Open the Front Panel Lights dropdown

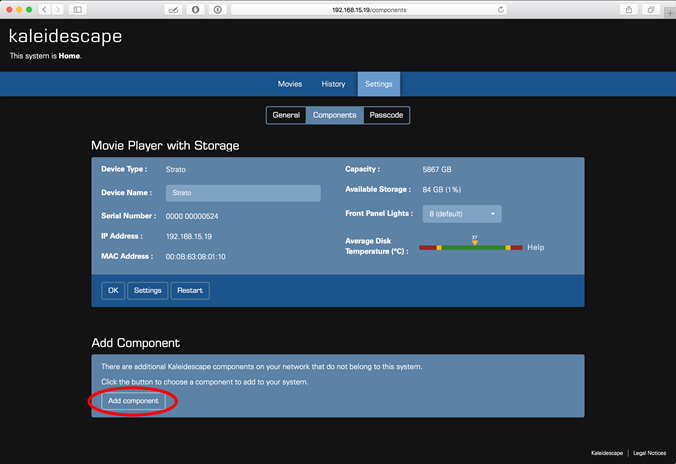[x=464, y=214]
